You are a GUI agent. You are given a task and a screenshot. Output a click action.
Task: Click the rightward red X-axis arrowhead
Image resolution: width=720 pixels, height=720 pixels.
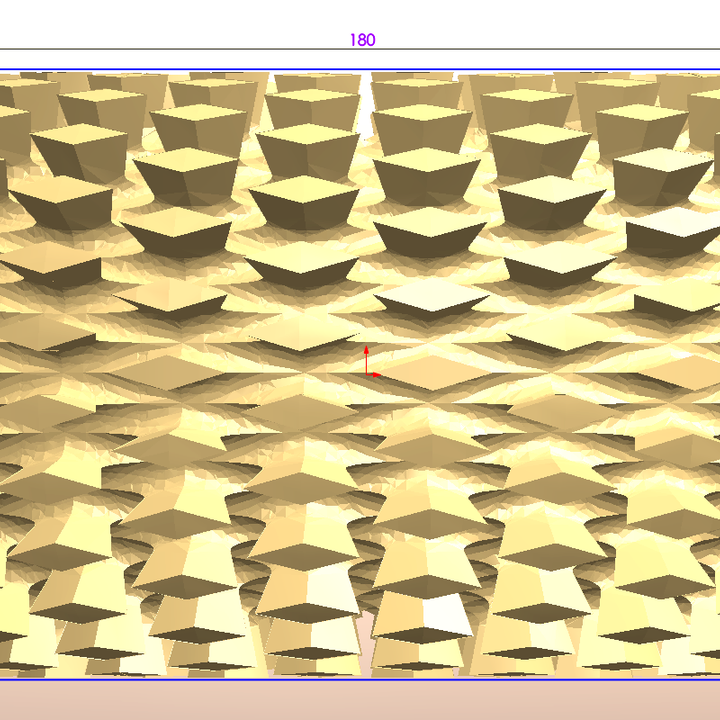coord(378,374)
